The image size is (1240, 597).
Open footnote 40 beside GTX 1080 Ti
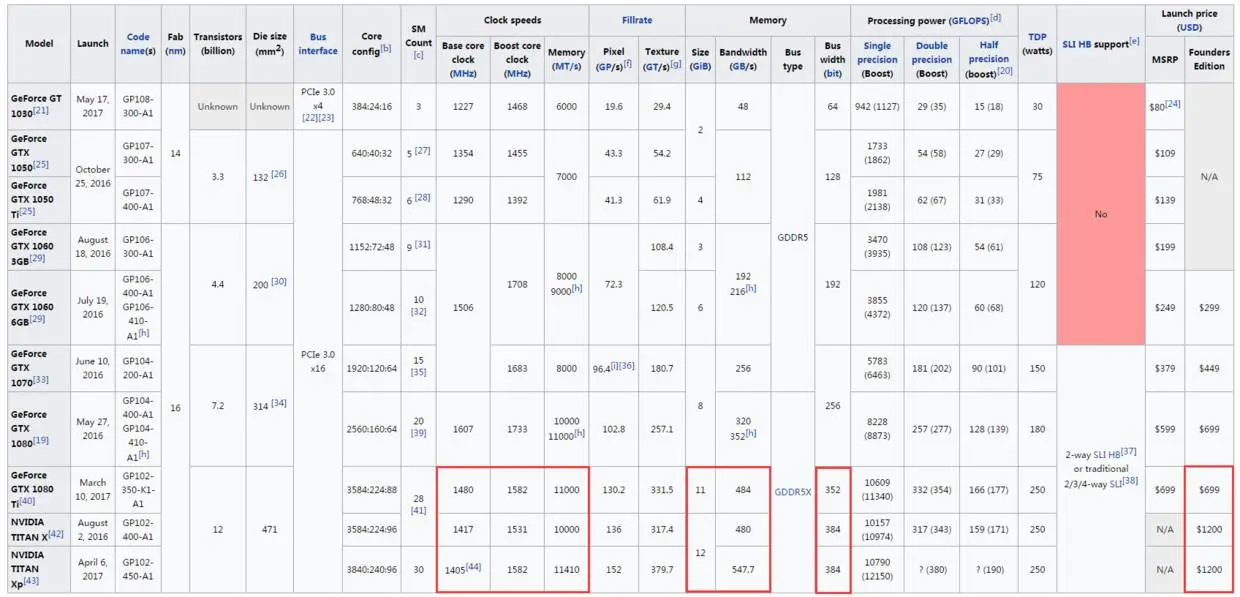point(26,503)
